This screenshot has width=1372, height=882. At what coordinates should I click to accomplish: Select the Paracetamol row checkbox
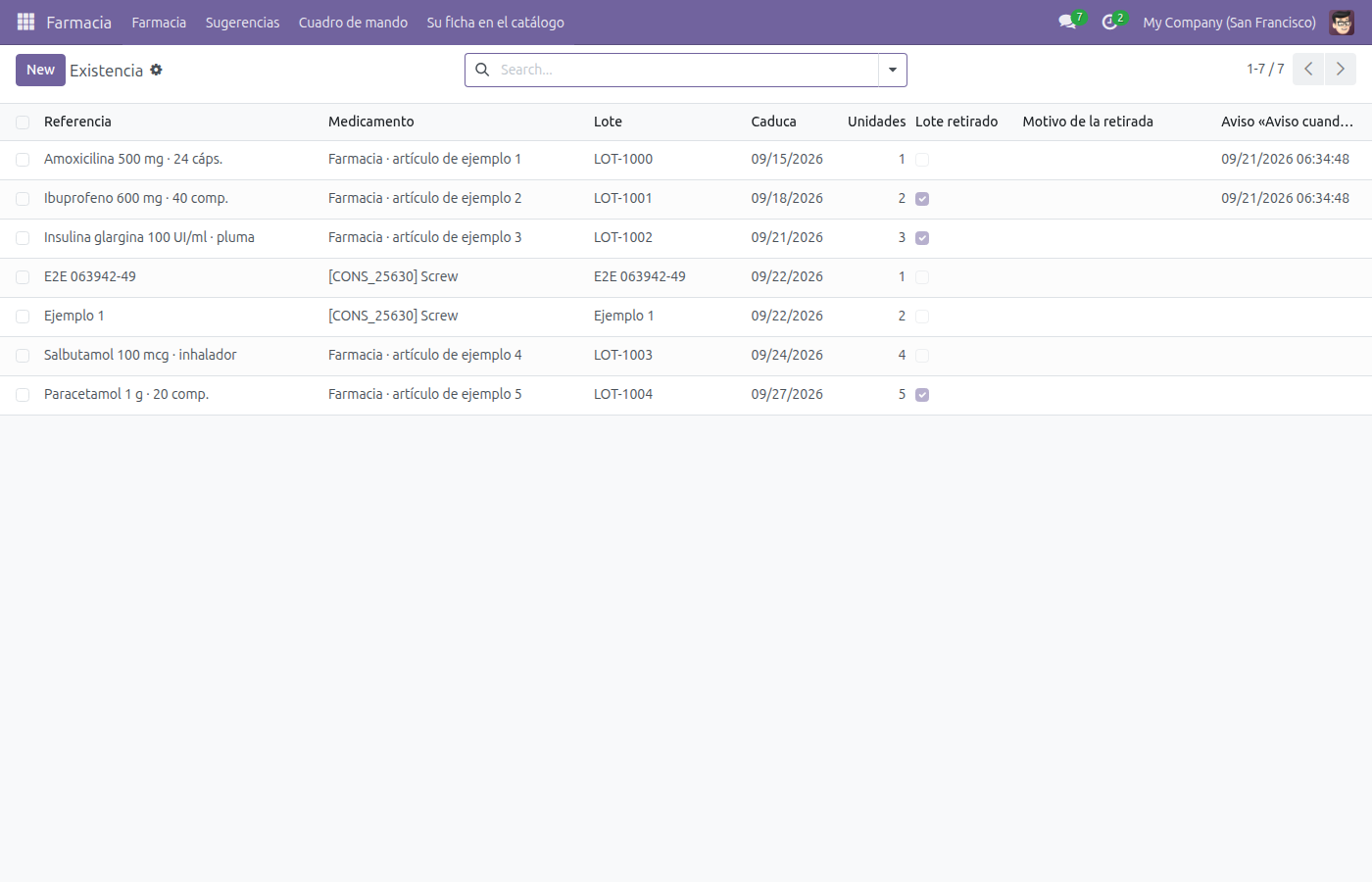coord(23,395)
